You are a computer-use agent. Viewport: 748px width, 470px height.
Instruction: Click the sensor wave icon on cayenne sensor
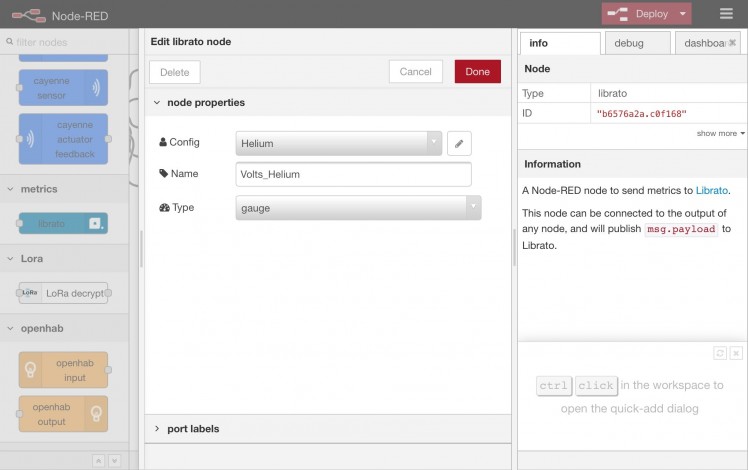pos(96,87)
